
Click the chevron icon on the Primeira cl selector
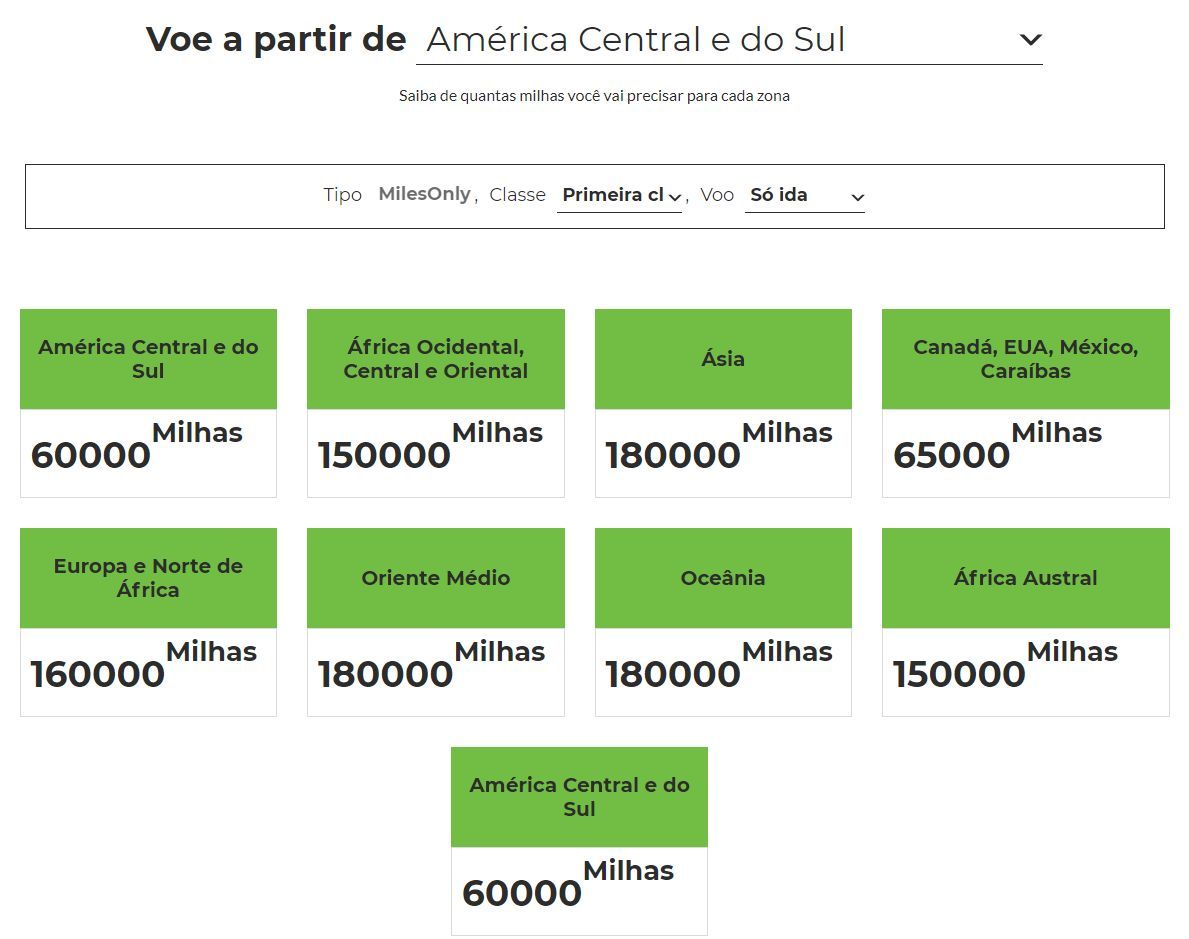coord(675,197)
